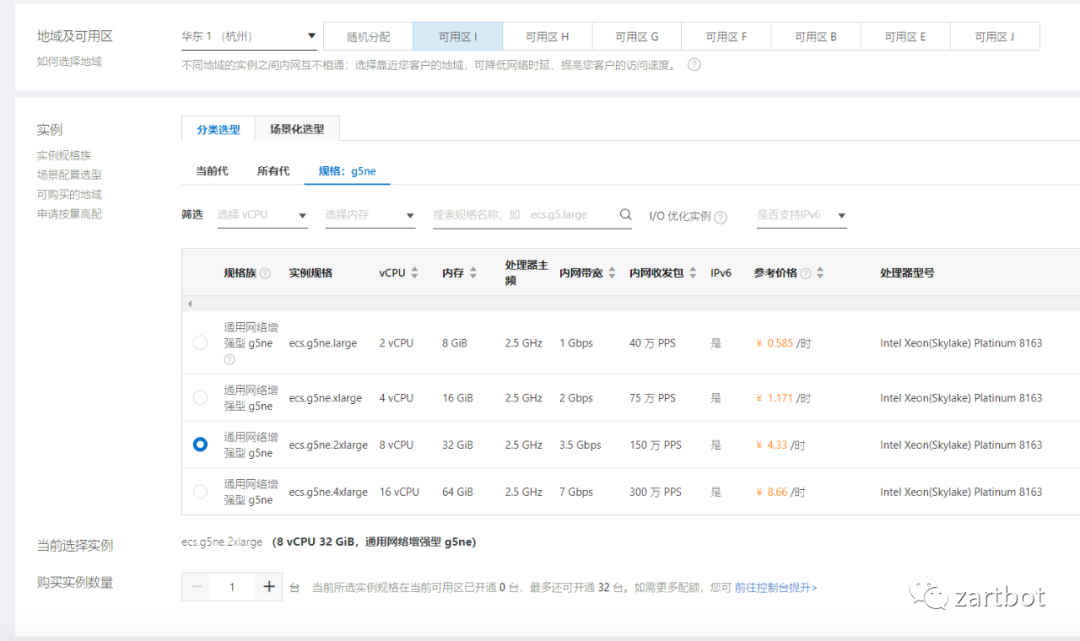Click the 64 GiB memory cell
This screenshot has height=641, width=1080.
pos(457,492)
